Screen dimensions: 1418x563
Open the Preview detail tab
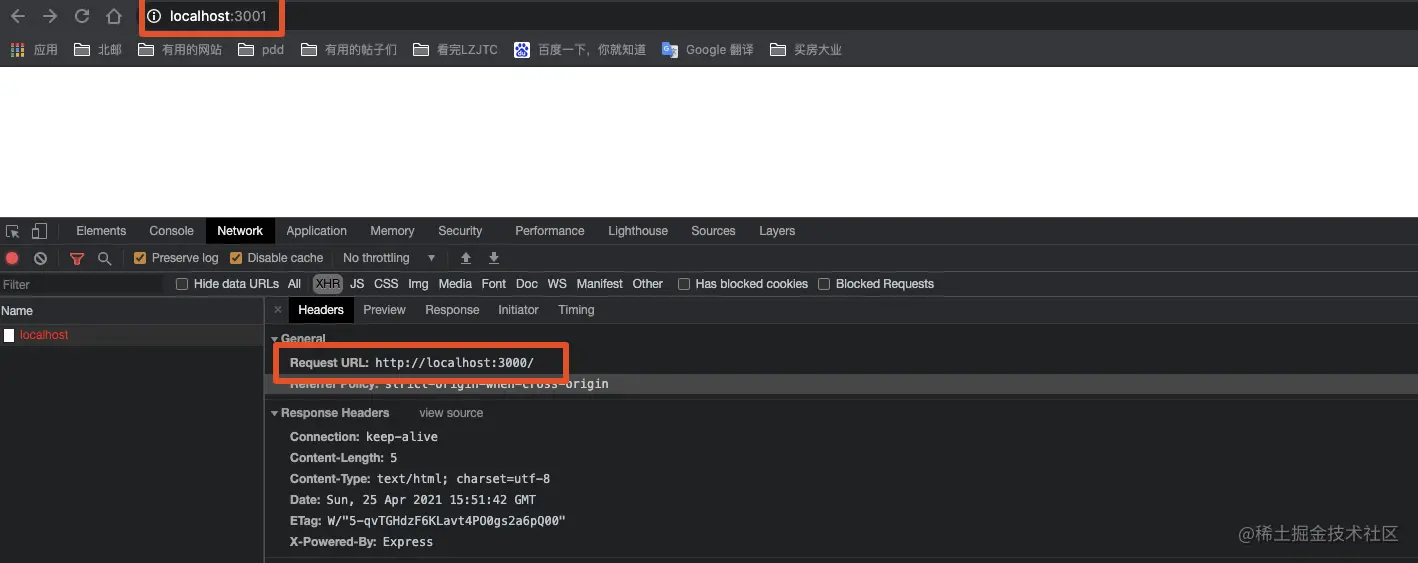pos(384,310)
